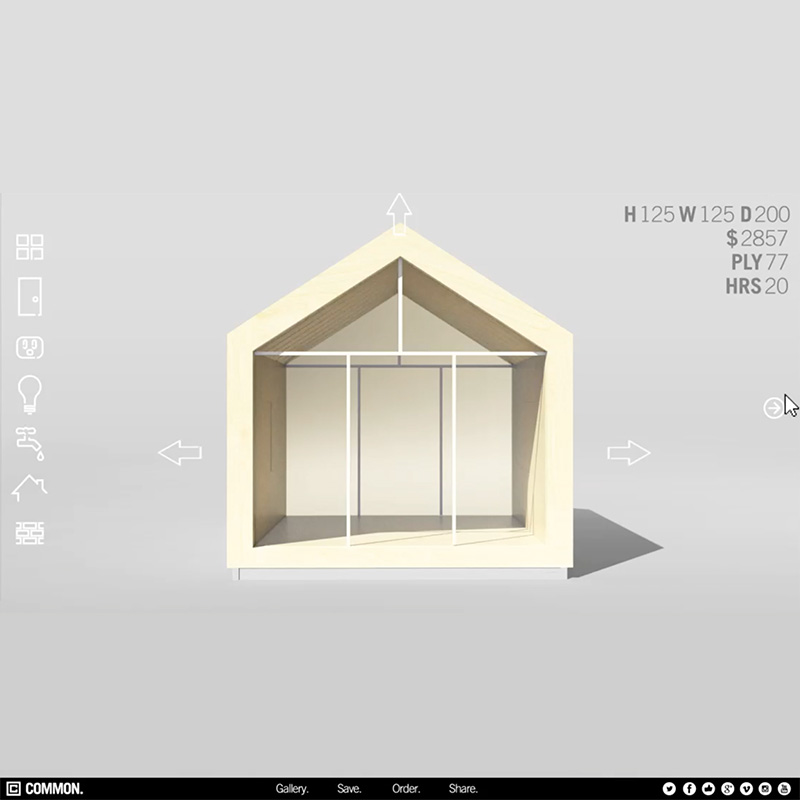Open the Order menu item
The width and height of the screenshot is (800, 800).
pyautogui.click(x=406, y=789)
